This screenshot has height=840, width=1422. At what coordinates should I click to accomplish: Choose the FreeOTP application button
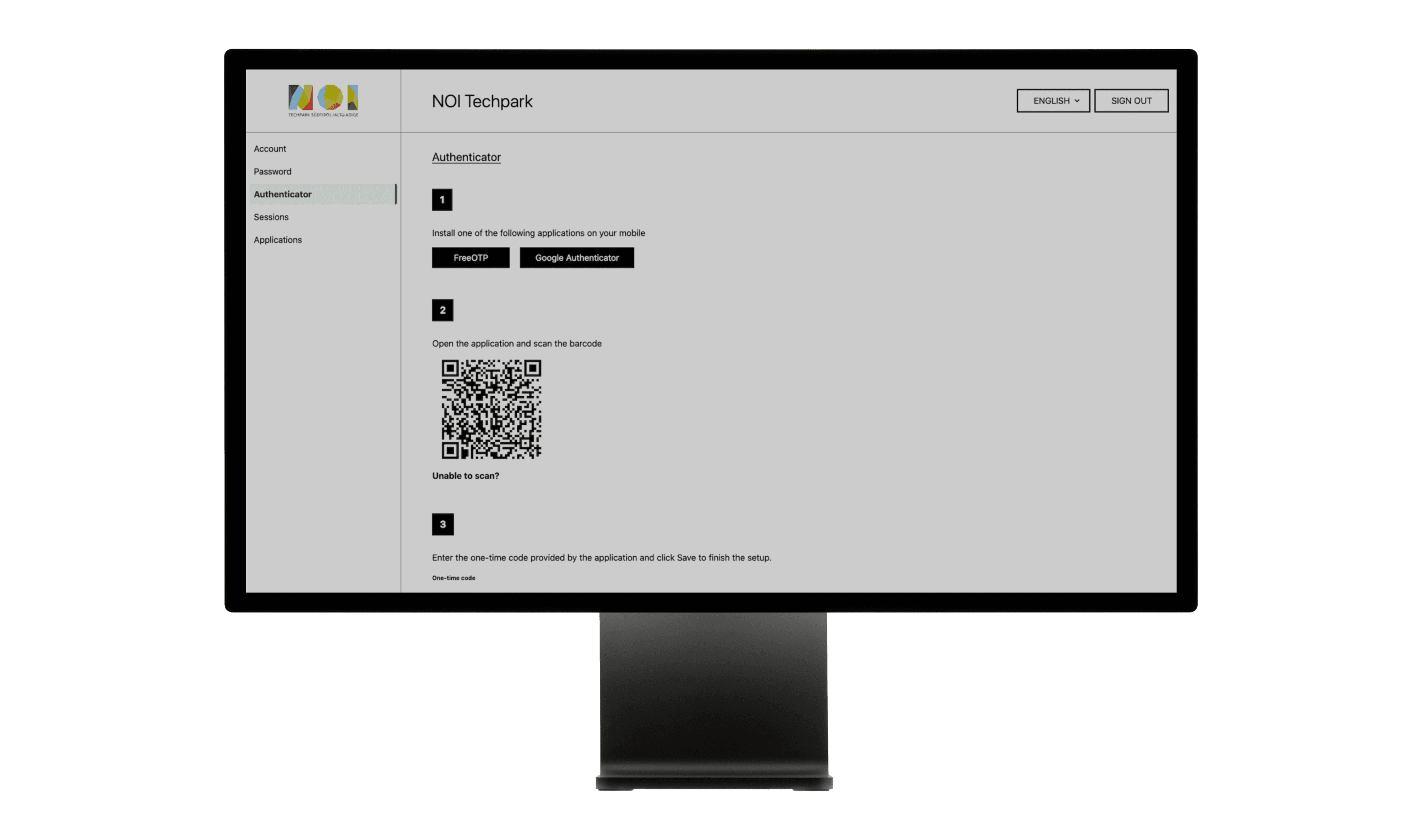click(470, 258)
